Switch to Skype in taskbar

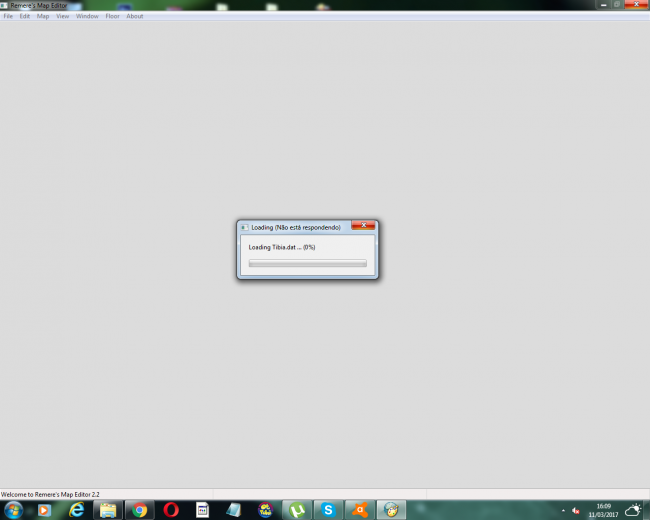pos(328,510)
